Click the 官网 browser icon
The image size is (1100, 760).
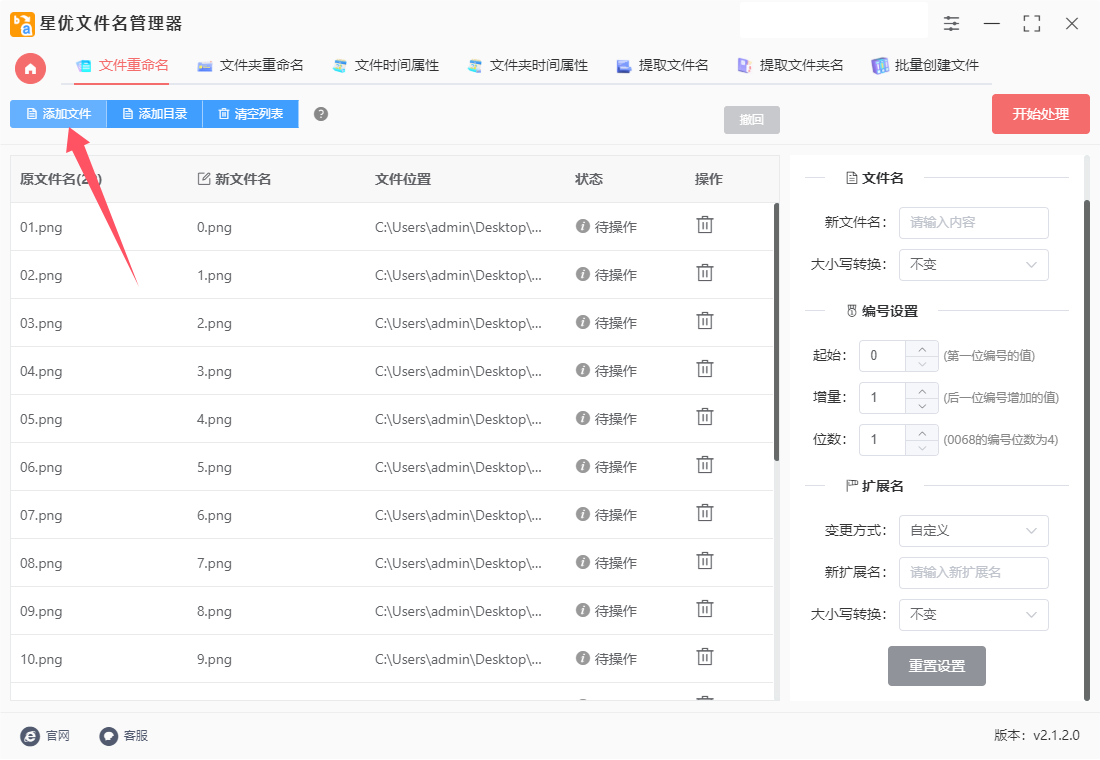pos(30,736)
